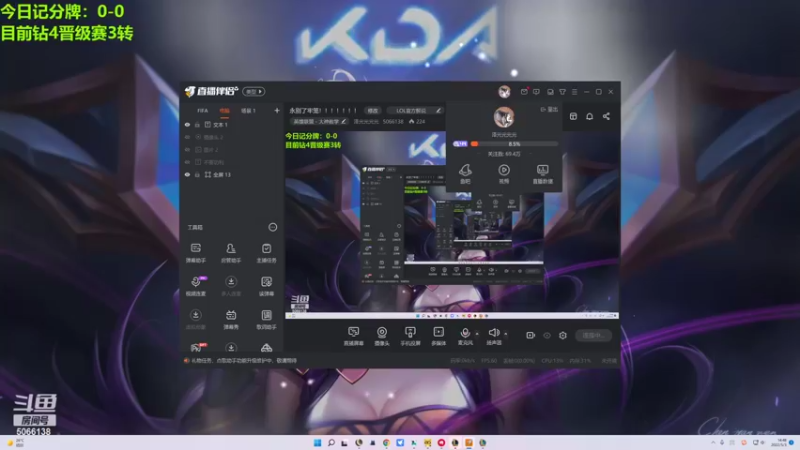Screen dimensions: 800x450
Task: Switch to the FIFA scene tab
Action: pyautogui.click(x=203, y=110)
